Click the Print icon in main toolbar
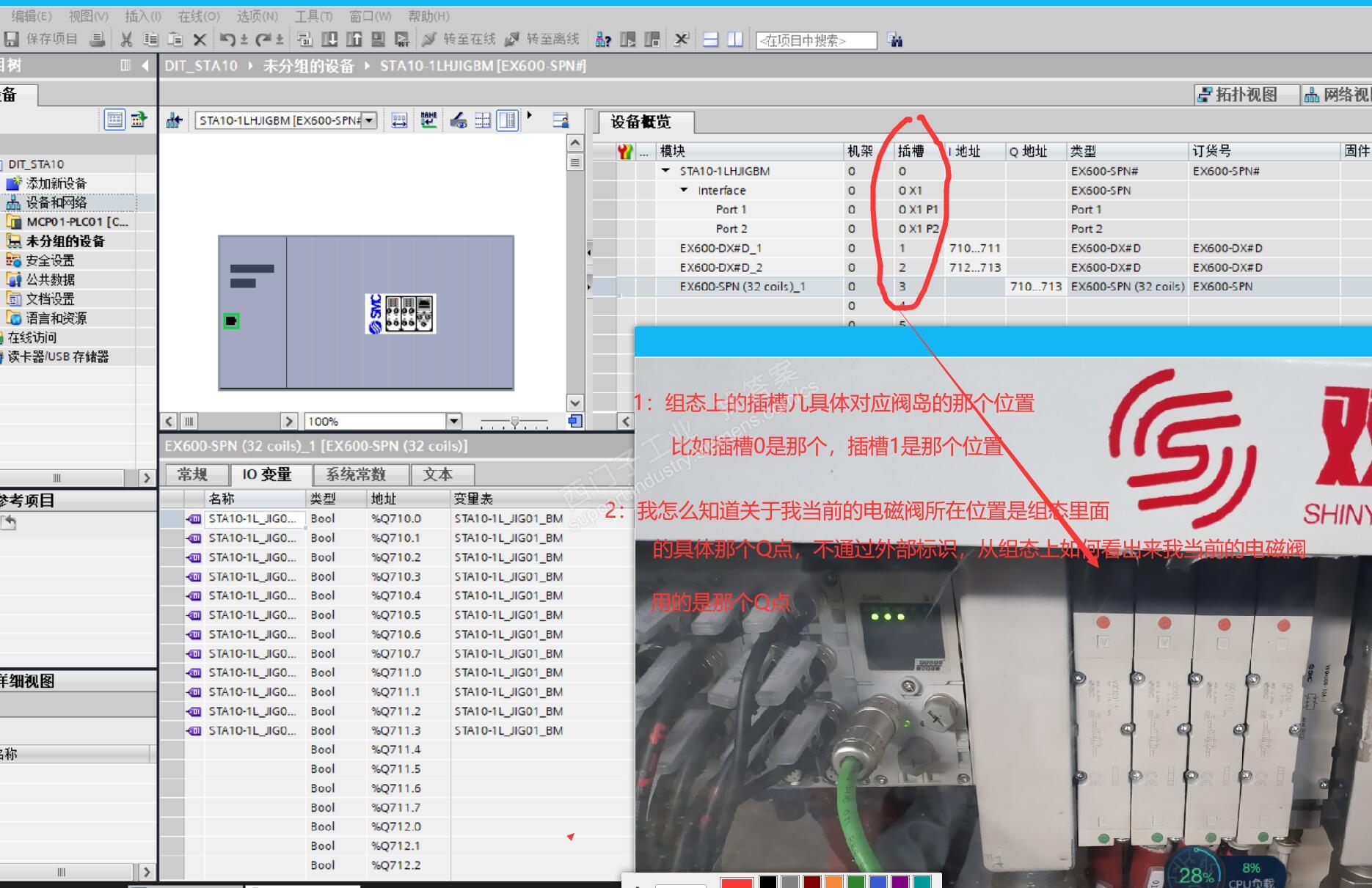Screen dimensions: 1372x888 tap(96, 40)
